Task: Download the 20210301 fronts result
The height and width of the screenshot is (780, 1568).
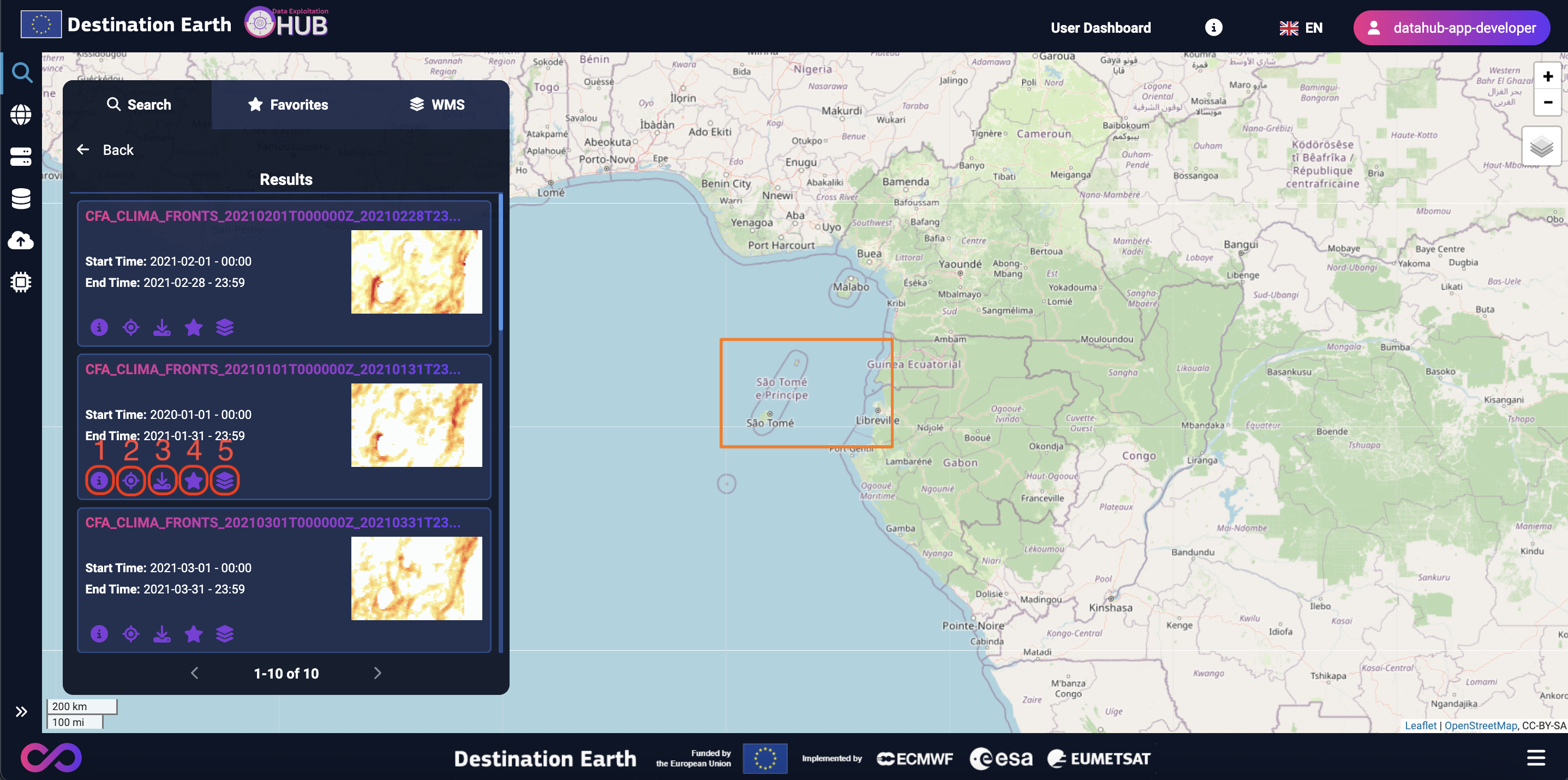Action: pos(162,634)
